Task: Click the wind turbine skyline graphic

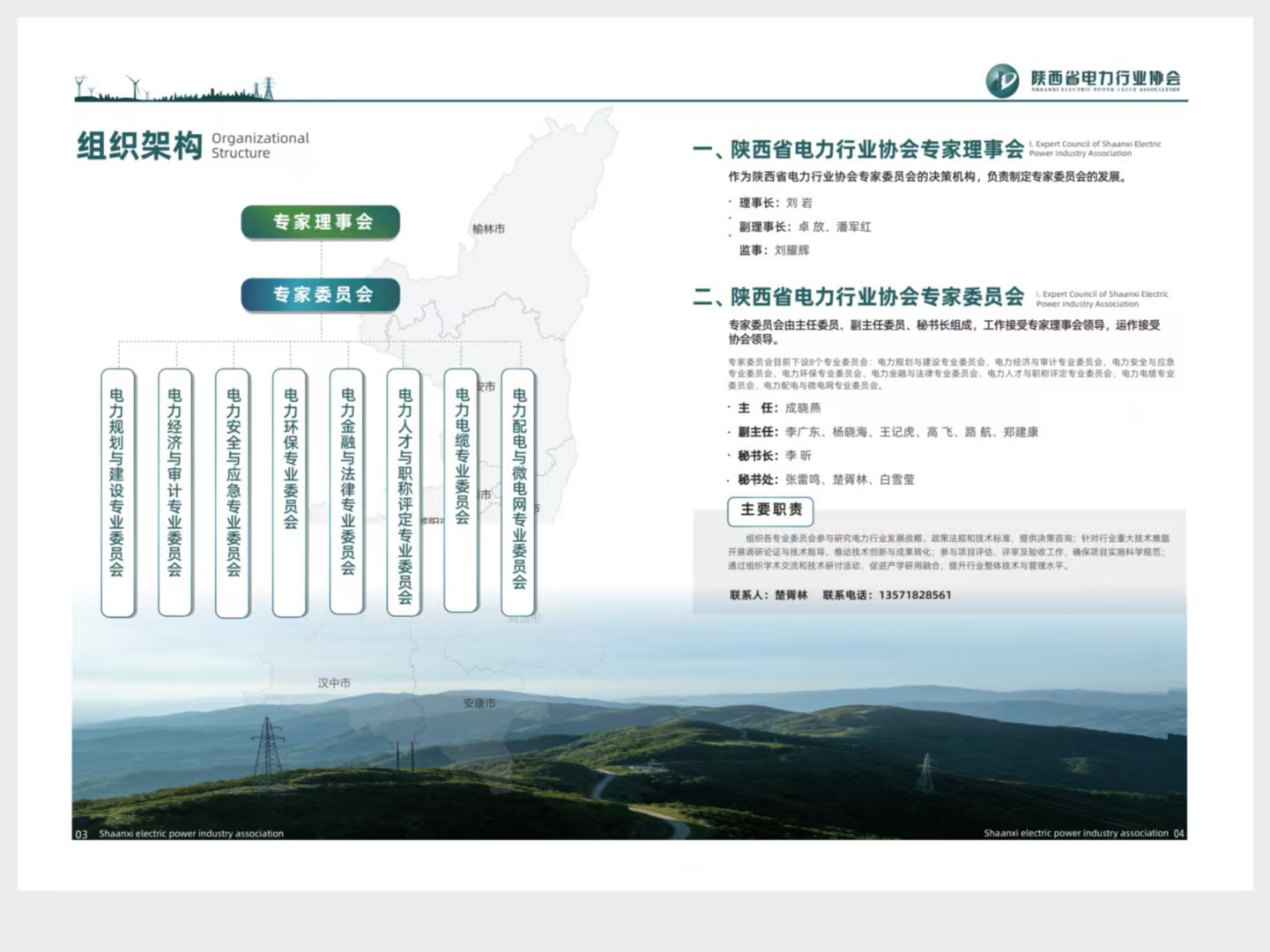Action: [175, 87]
